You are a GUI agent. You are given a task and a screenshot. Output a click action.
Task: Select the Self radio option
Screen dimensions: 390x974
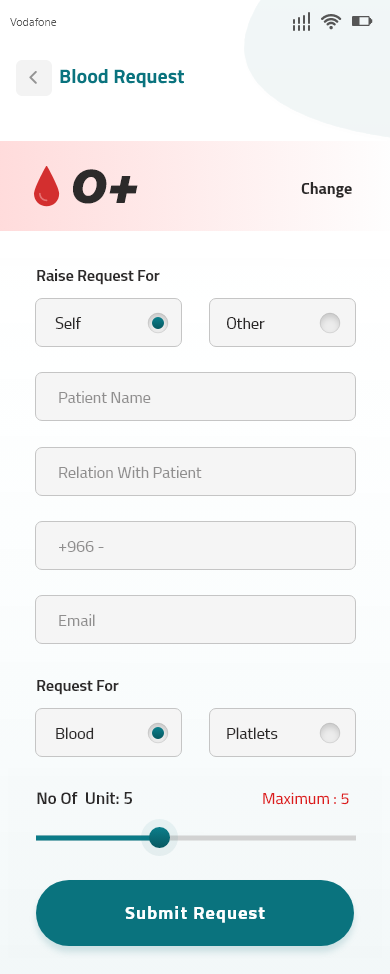[109, 322]
